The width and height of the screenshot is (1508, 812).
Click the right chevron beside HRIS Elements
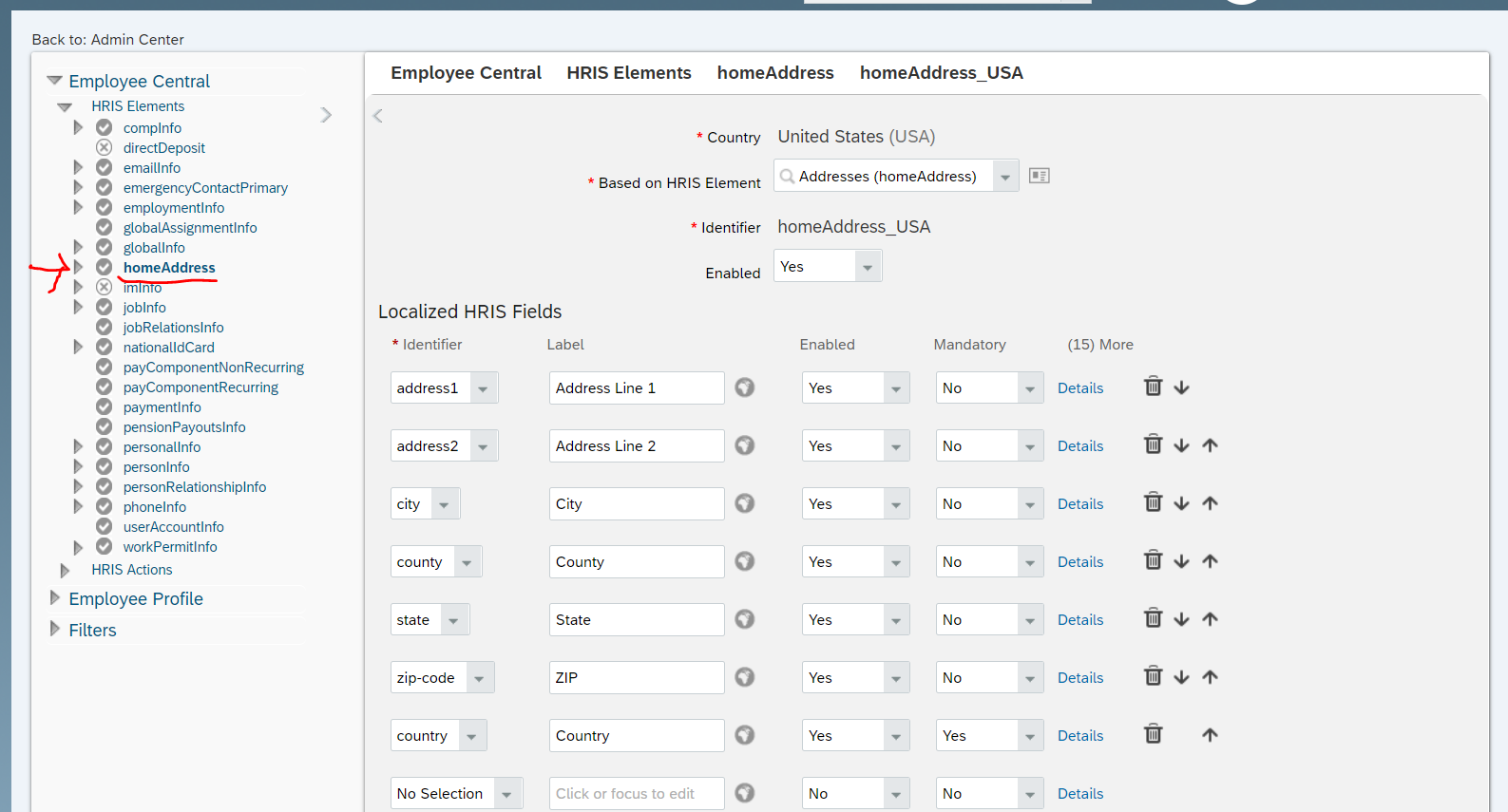click(326, 115)
